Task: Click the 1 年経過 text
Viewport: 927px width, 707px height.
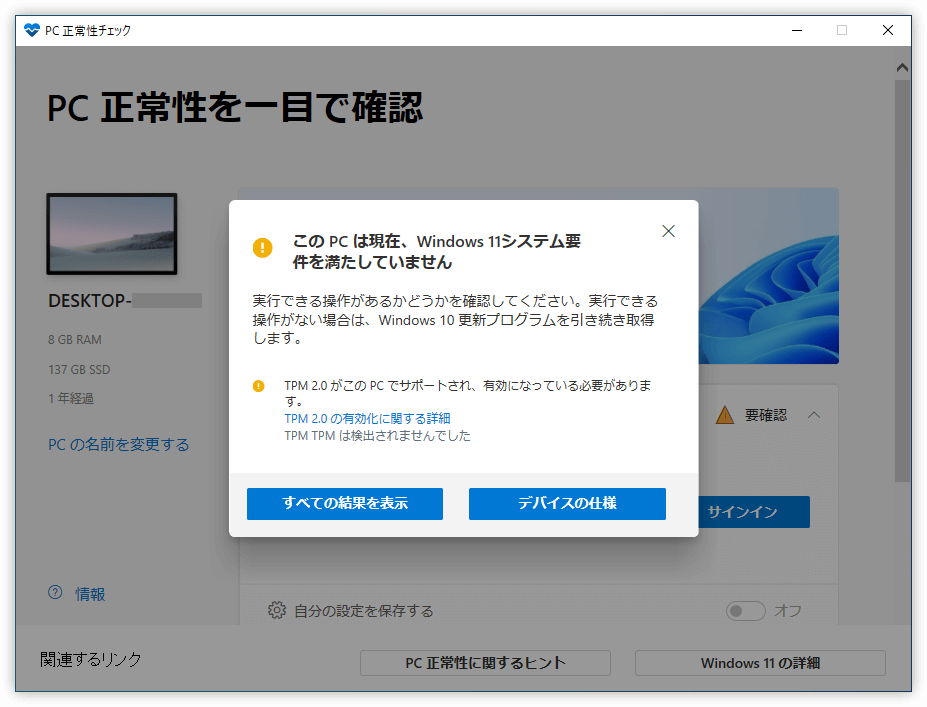Action: pos(71,399)
